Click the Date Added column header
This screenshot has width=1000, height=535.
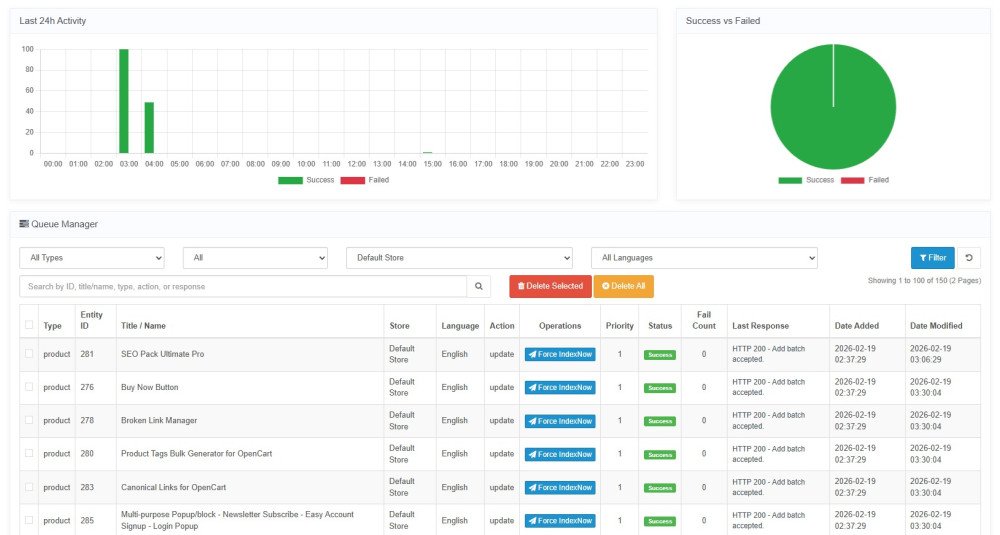click(857, 325)
